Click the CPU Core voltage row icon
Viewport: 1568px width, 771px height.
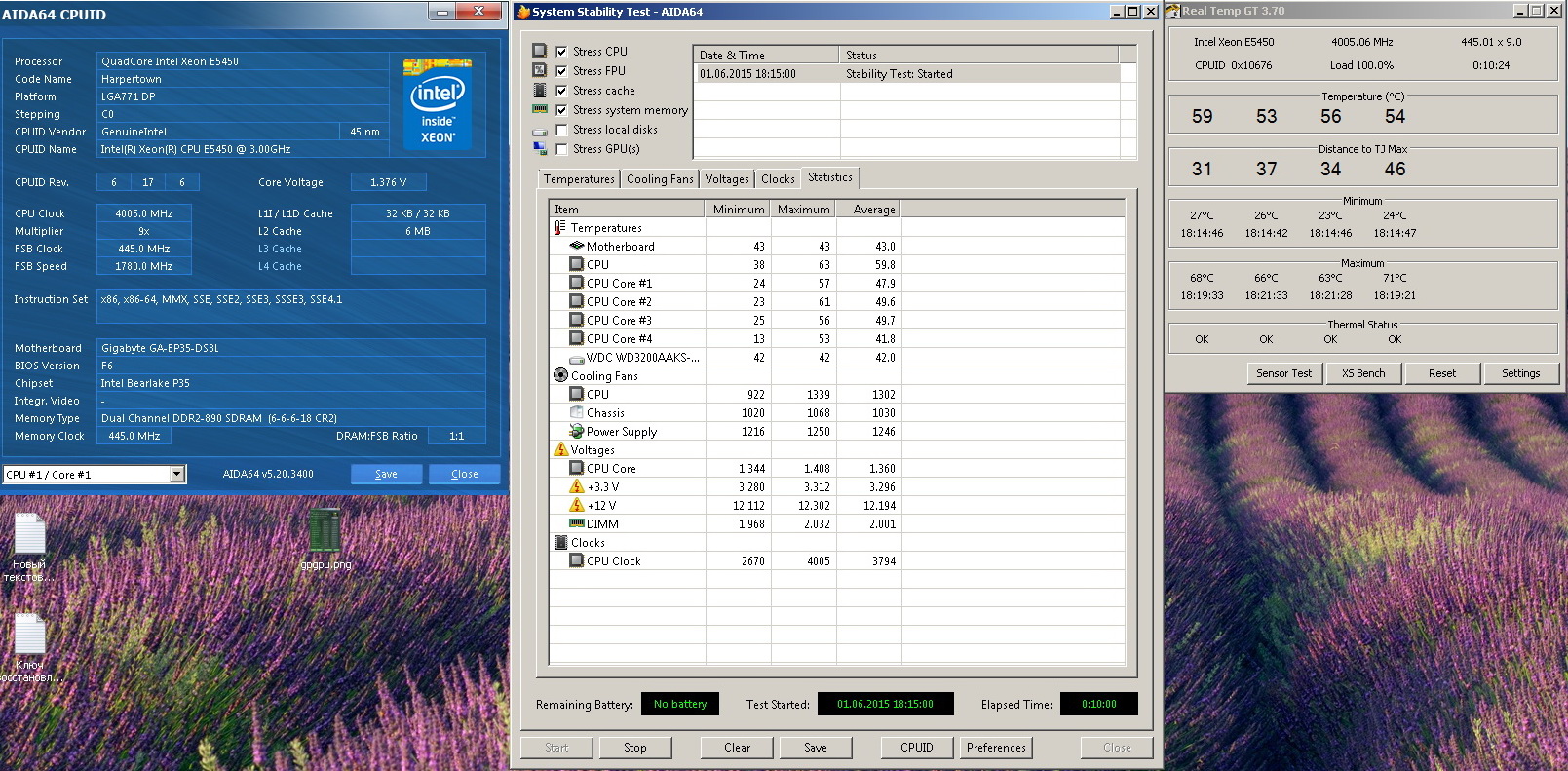tap(576, 468)
